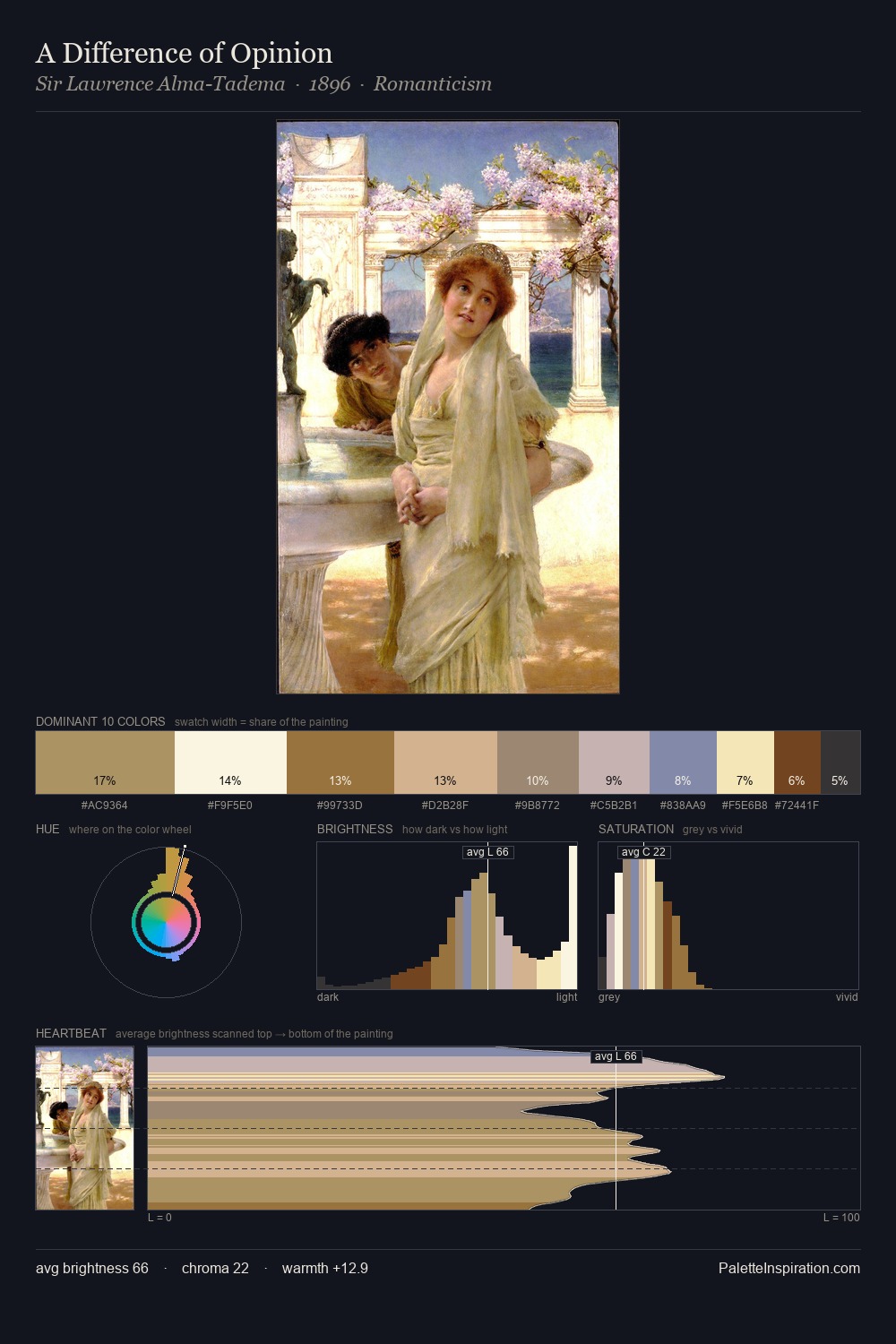The image size is (896, 1344).
Task: Pick the brown #99733D color swatch
Action: (340, 762)
